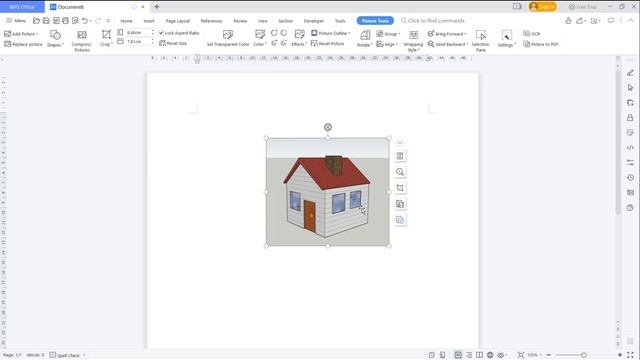Screen dimensions: 640x360
Task: Click the WPS Office home tab
Action: point(22,7)
